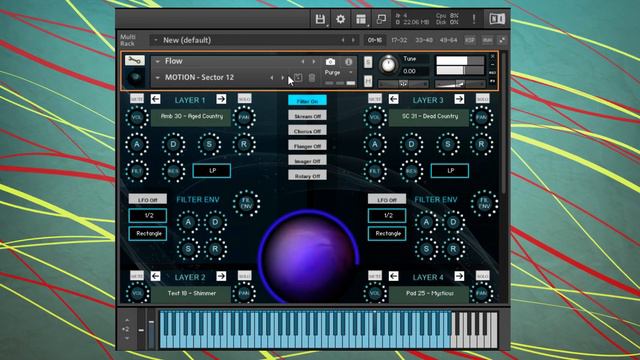The height and width of the screenshot is (360, 640).
Task: Click Layer 2 previous sound arrow
Action: [x=156, y=276]
